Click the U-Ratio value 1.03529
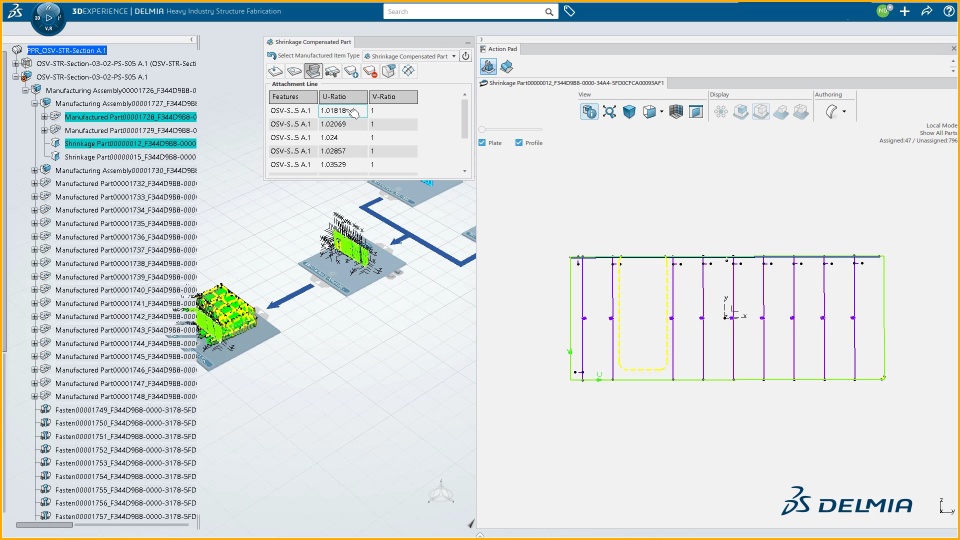Screen dimensions: 960x540 click(x=334, y=165)
